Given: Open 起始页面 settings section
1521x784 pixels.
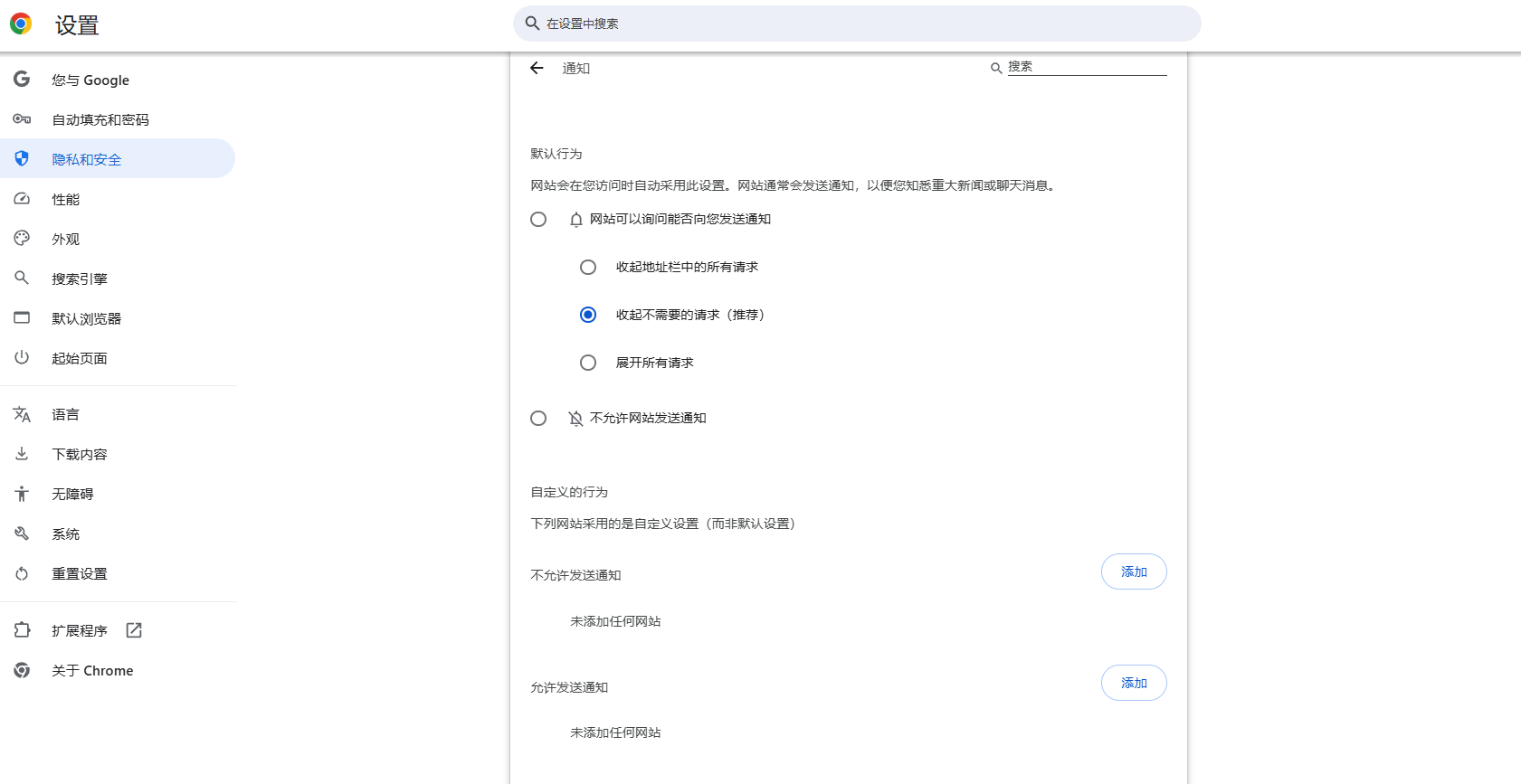Looking at the screenshot, I should pyautogui.click(x=118, y=358).
